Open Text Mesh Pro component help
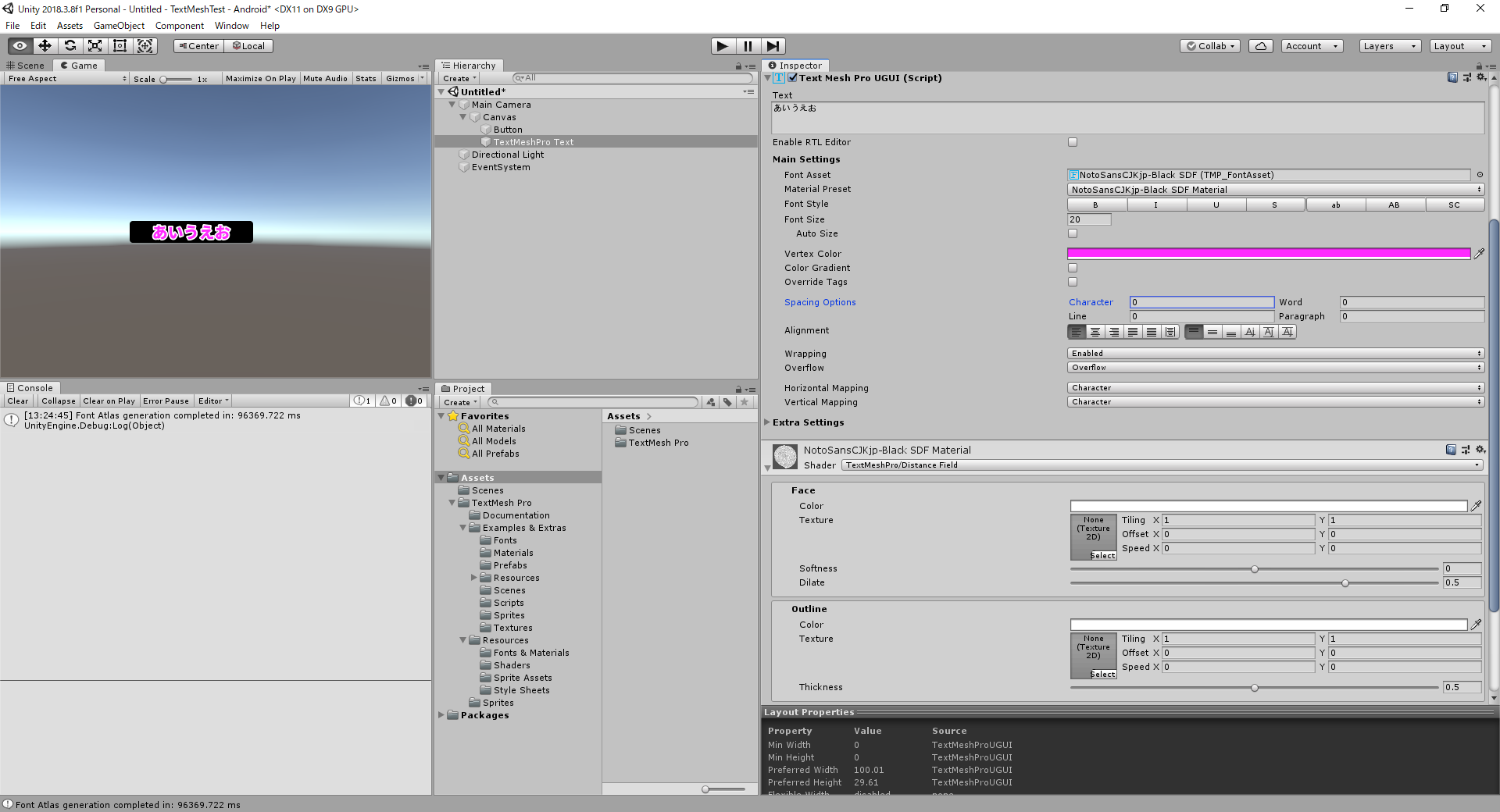The image size is (1500, 812). coord(1452,77)
